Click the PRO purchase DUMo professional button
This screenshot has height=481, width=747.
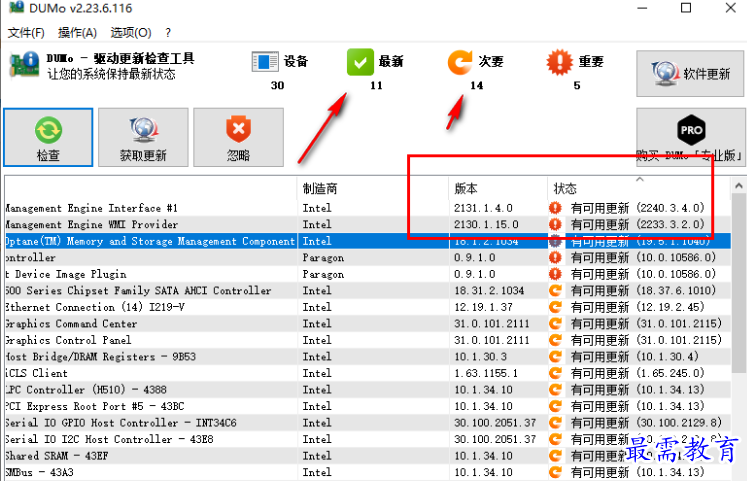tap(691, 137)
